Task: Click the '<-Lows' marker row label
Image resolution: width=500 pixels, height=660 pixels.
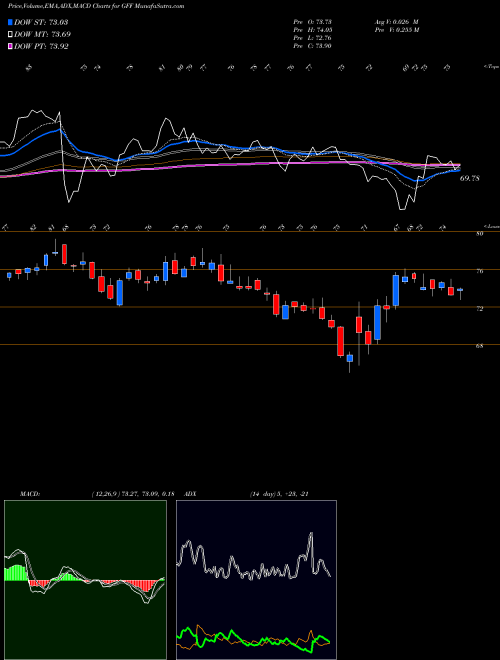Action: click(492, 226)
